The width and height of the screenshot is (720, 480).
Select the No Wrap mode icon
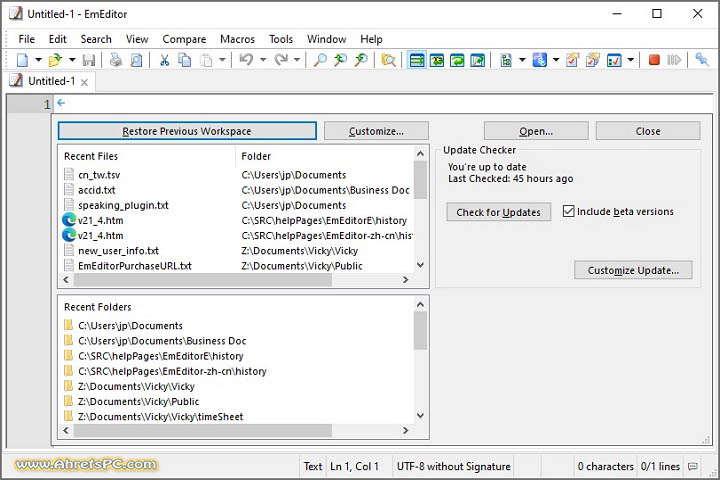point(417,60)
